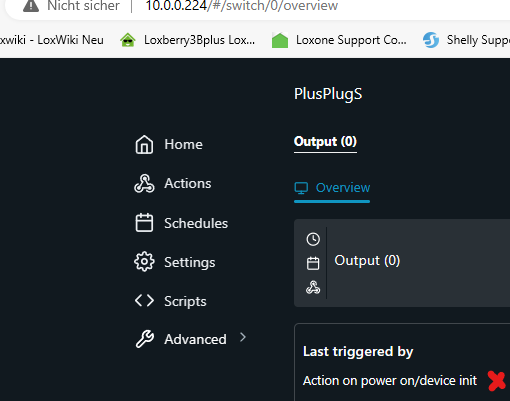This screenshot has width=510, height=401.
Task: Click the webhook icon in Output card
Action: coord(313,287)
